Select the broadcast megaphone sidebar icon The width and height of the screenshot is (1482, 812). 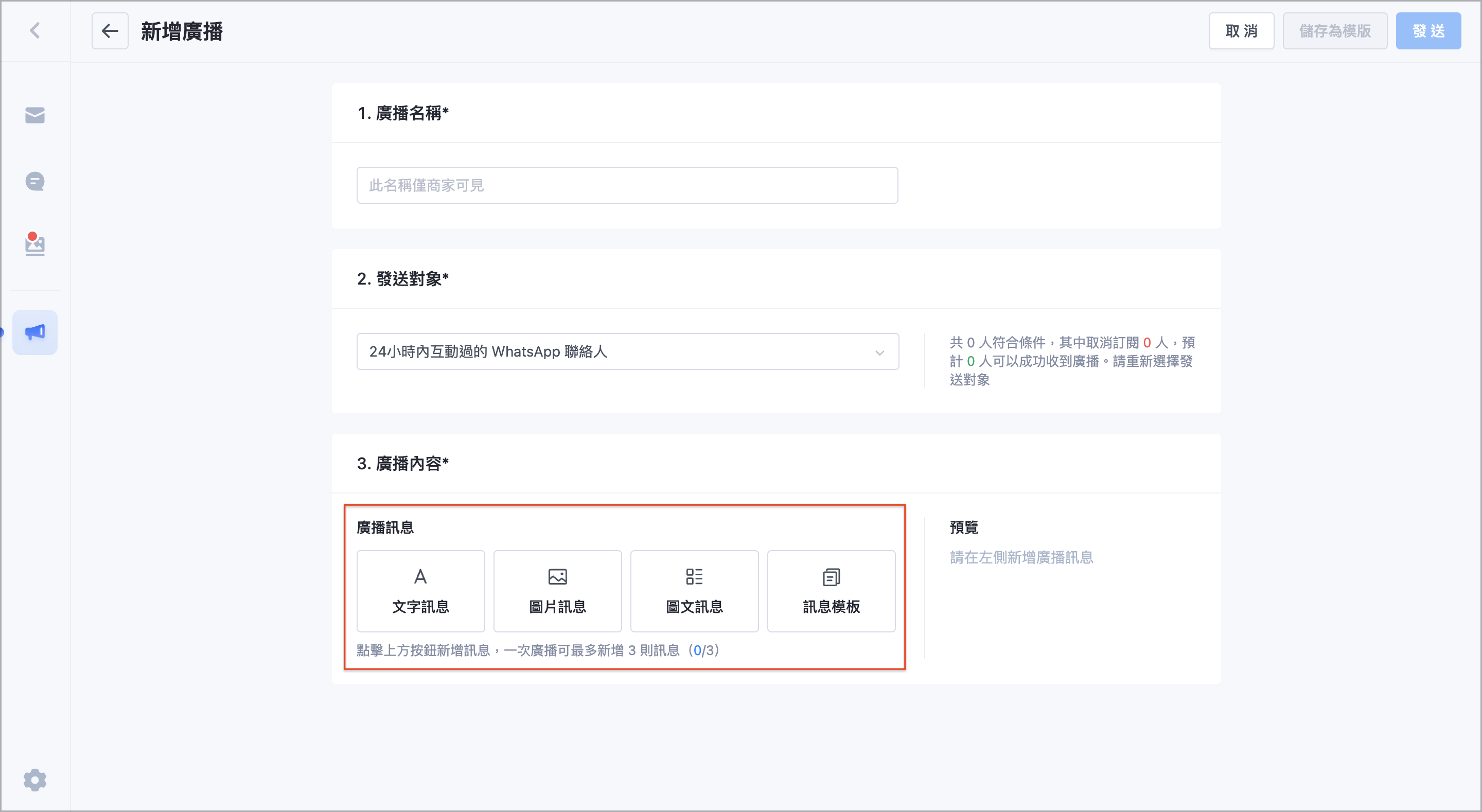(35, 332)
